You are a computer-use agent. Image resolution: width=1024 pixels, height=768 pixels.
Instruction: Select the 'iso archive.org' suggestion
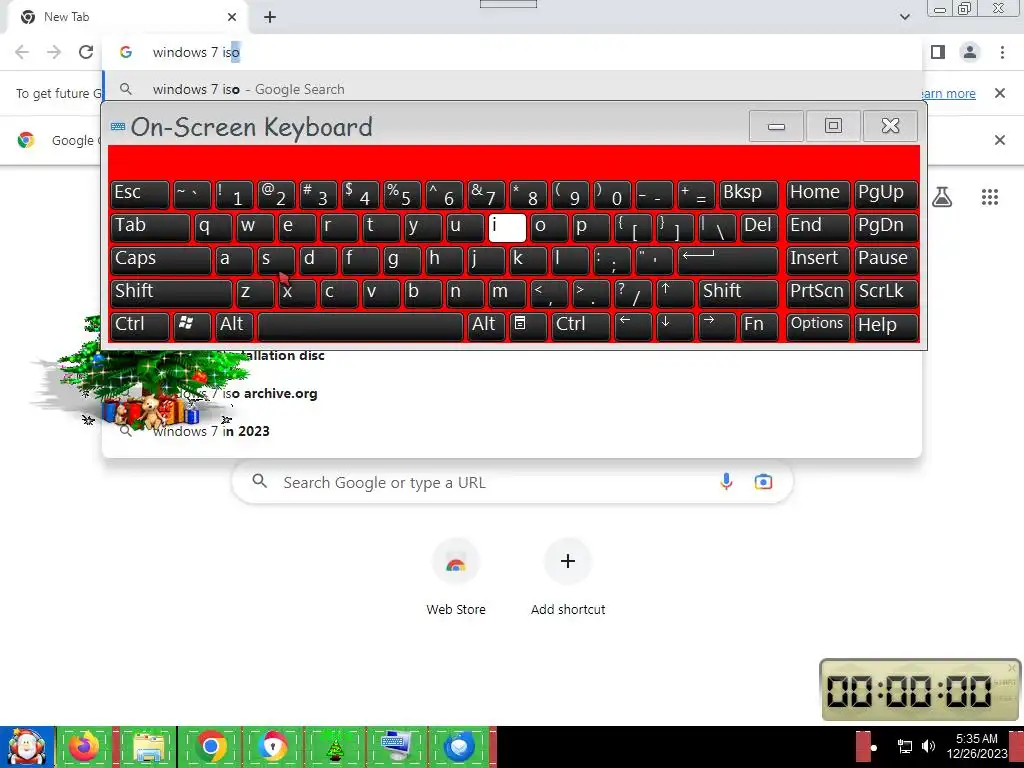[x=512, y=394]
